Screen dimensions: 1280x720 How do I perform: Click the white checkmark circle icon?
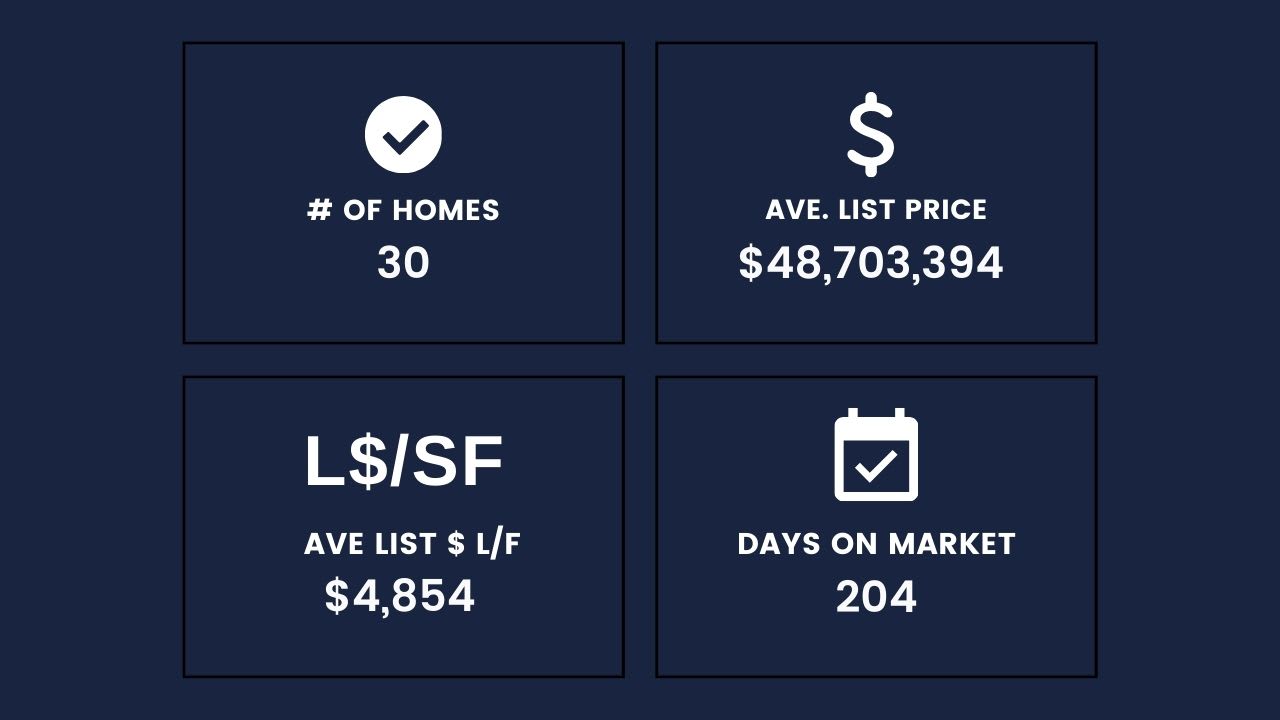403,135
